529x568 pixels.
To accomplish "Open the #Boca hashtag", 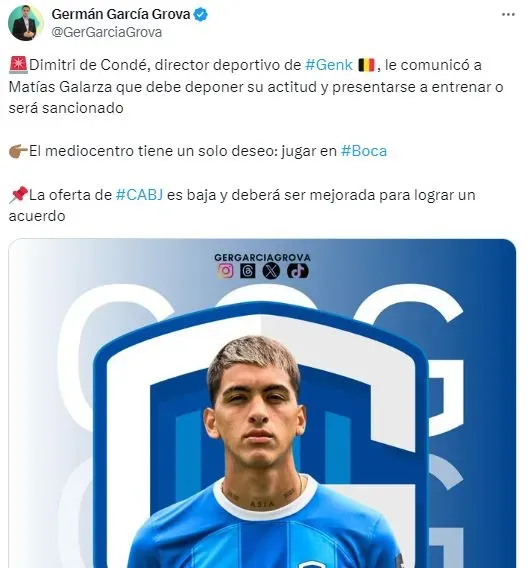I will (364, 151).
